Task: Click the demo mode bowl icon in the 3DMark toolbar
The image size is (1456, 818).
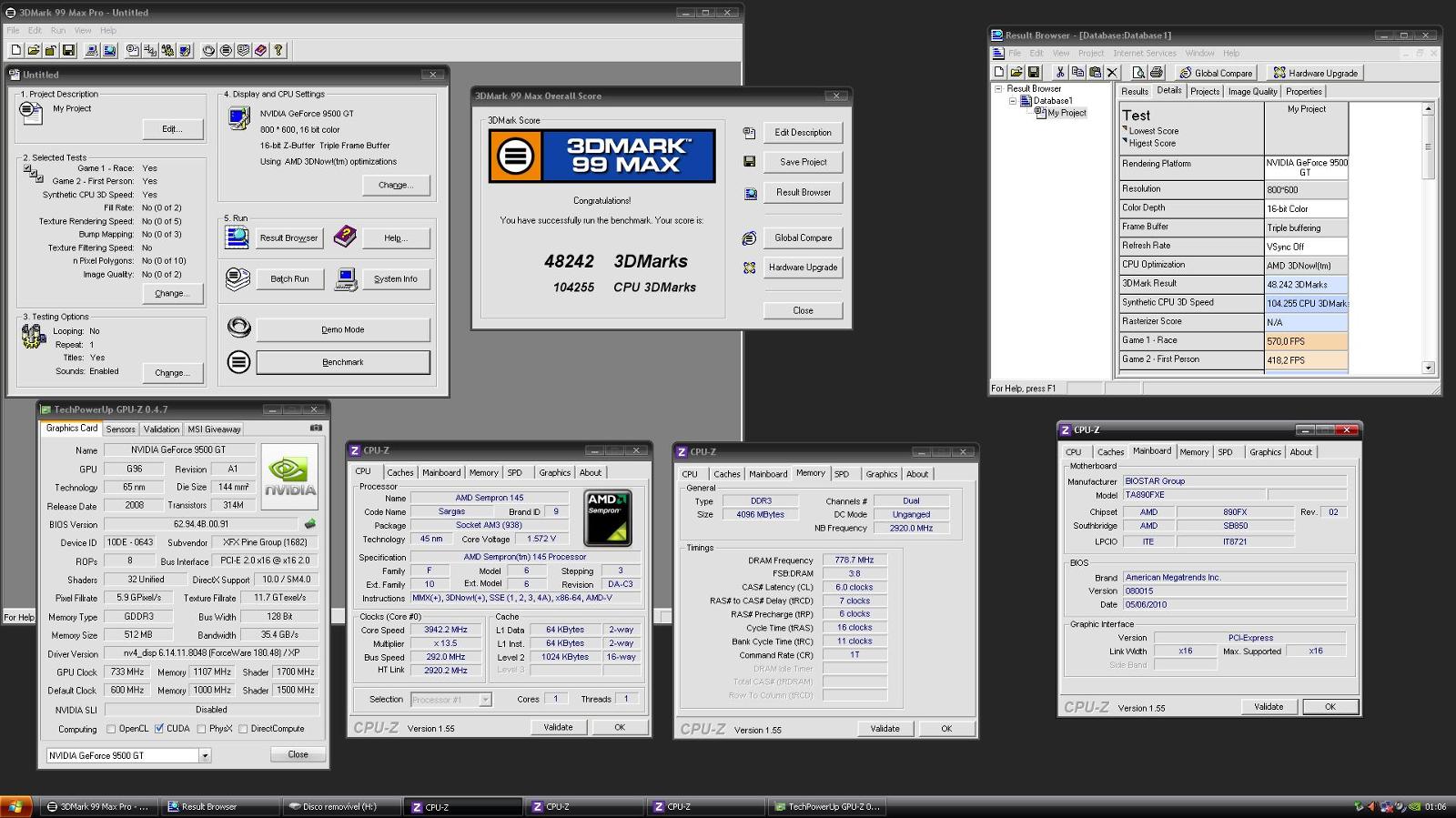Action: coord(209,50)
